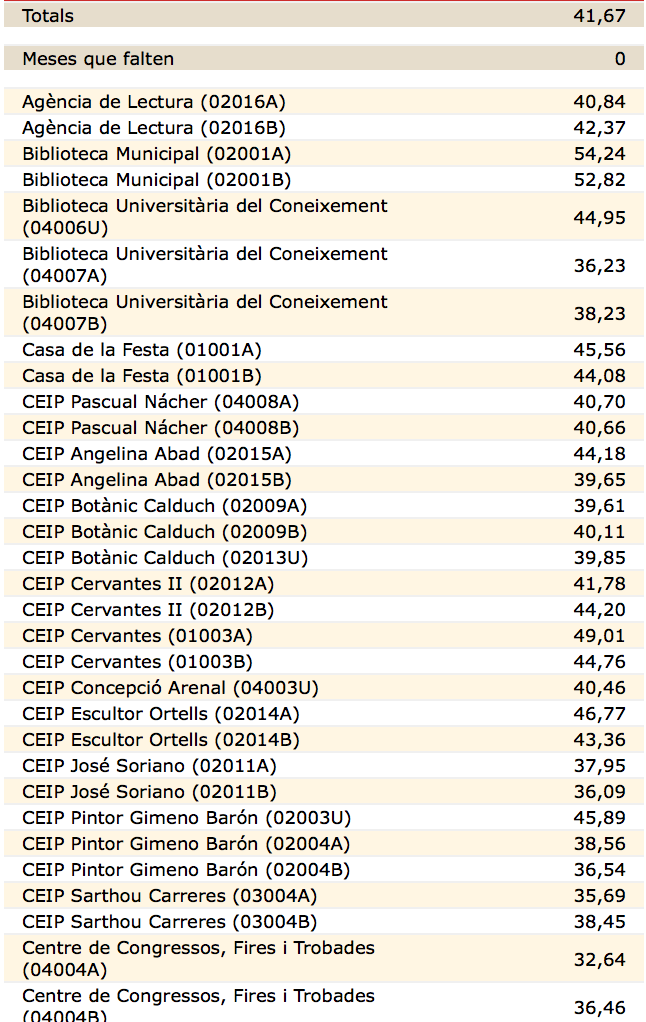Select CEIP Pascual Nácher (04008B) row
The image size is (646, 1022).
(x=160, y=428)
